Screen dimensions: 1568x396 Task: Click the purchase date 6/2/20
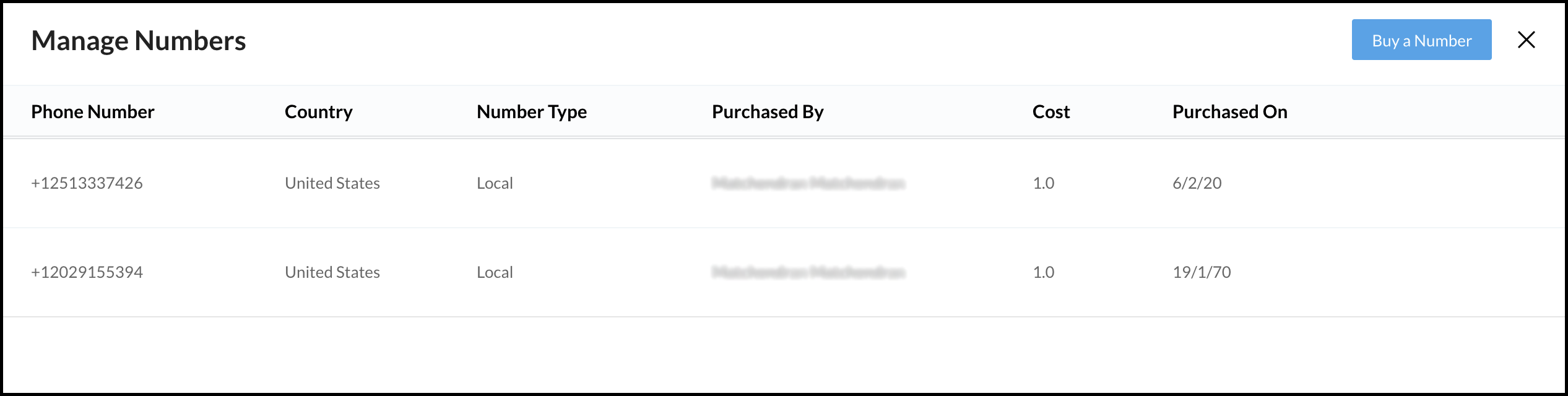[1197, 183]
